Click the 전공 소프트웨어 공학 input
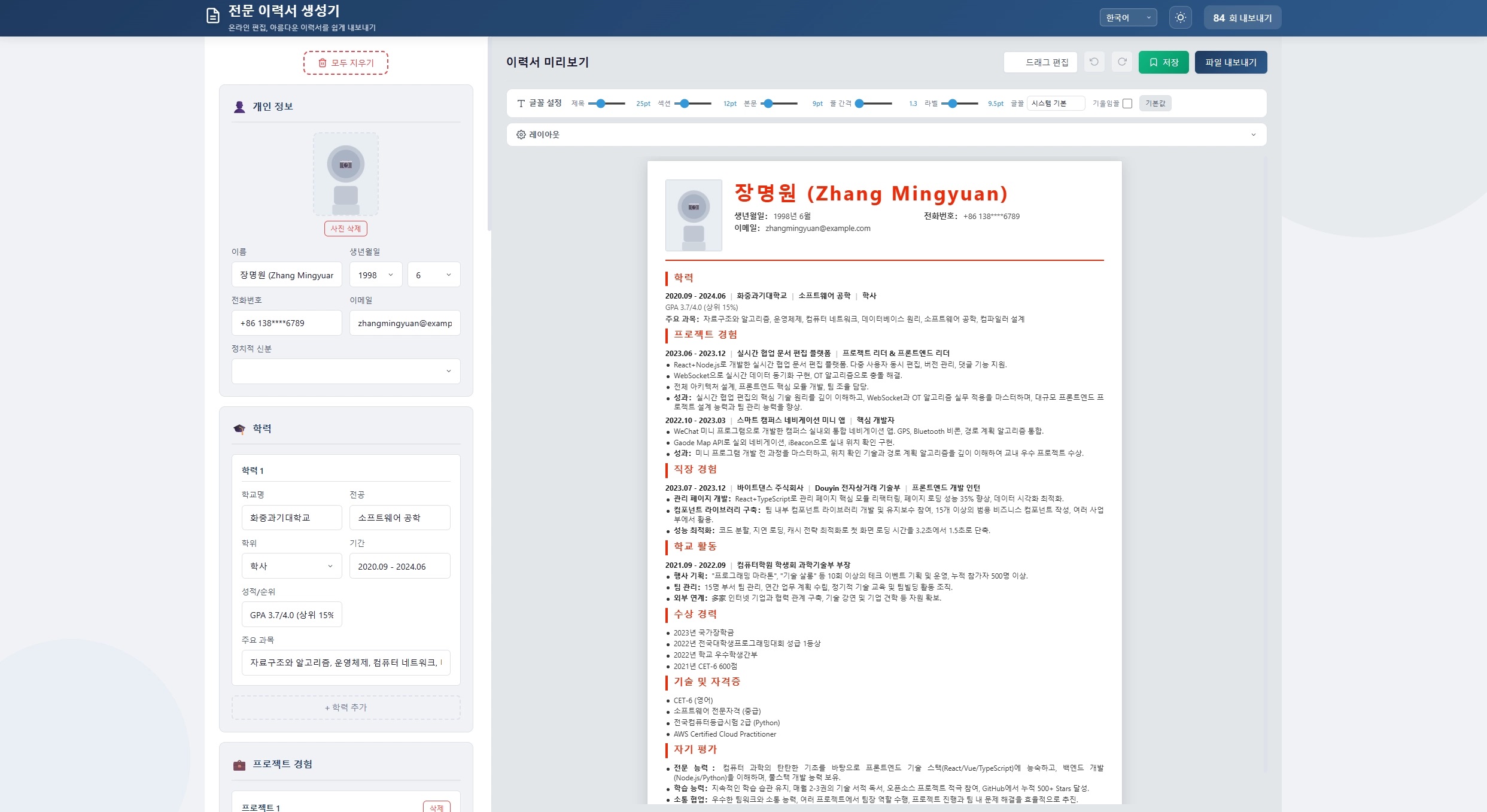This screenshot has width=1487, height=812. [400, 518]
